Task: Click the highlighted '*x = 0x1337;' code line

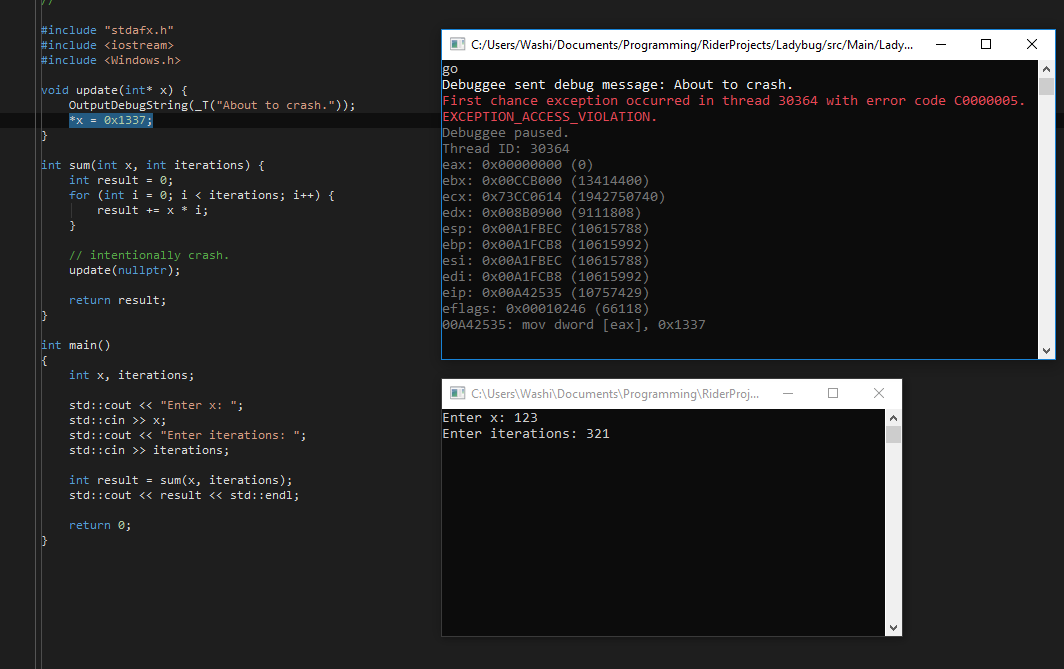Action: (x=111, y=120)
